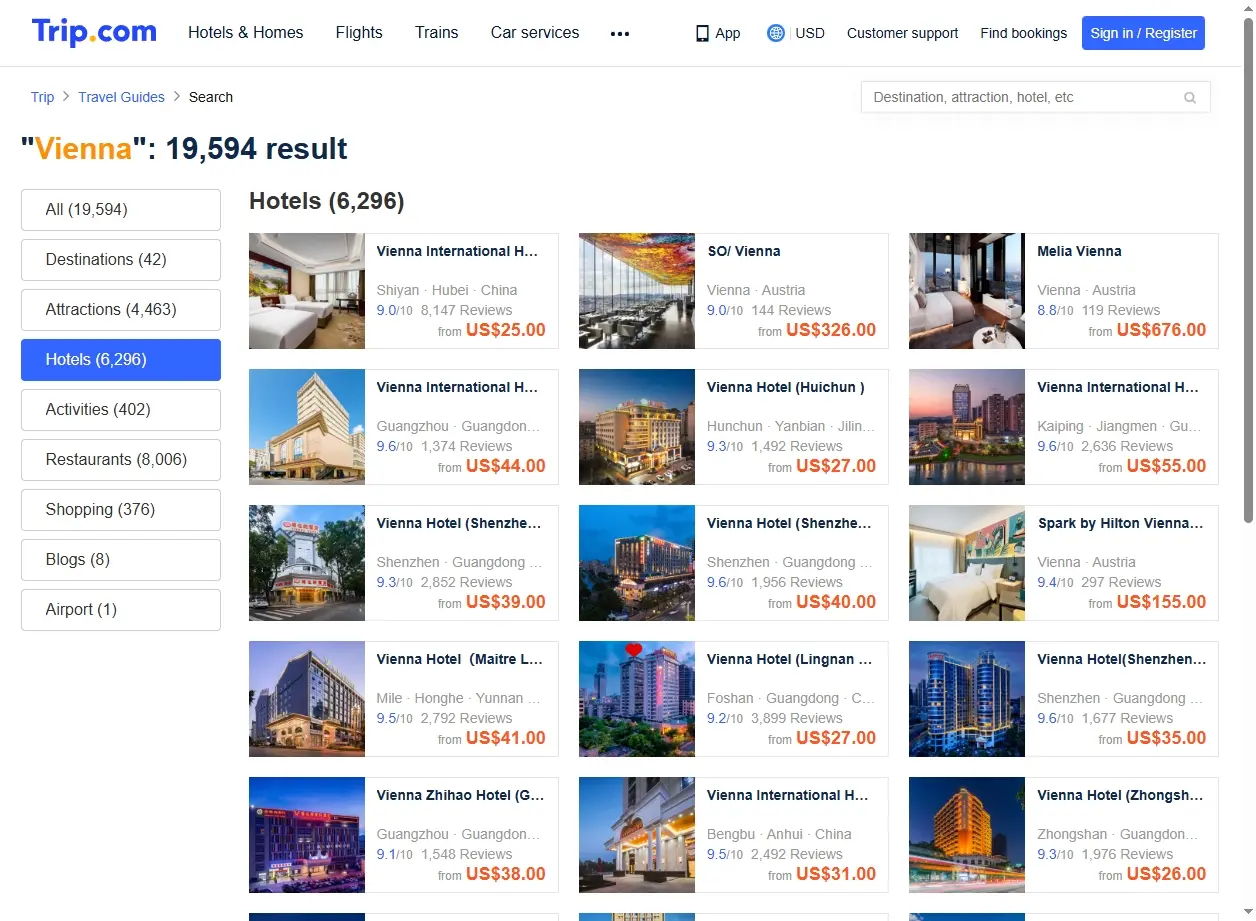The height and width of the screenshot is (921, 1256).
Task: Click Vienna Hotel (Lingnan title
Action: pos(790,659)
